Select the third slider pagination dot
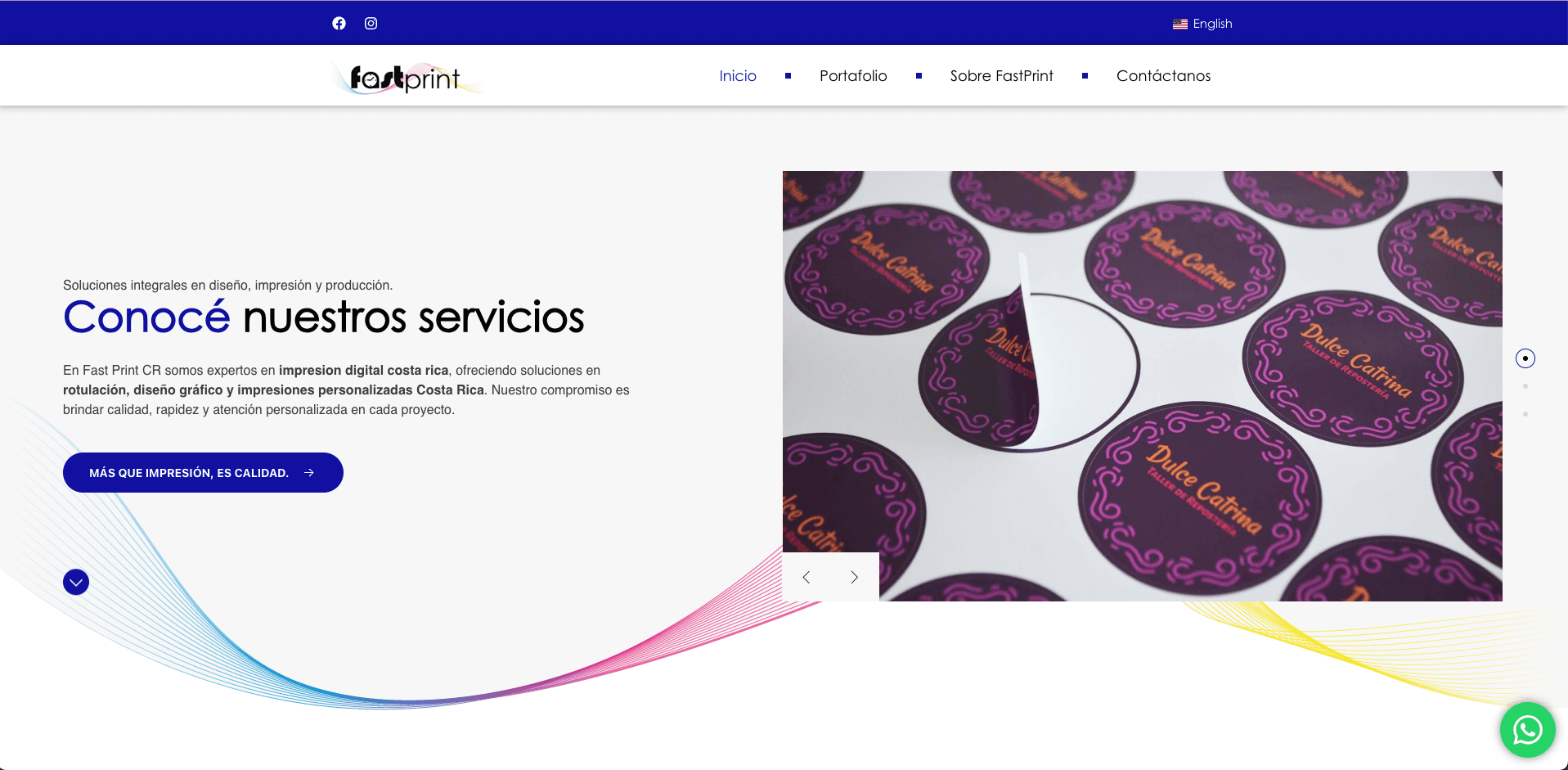The image size is (1568, 770). click(1525, 414)
